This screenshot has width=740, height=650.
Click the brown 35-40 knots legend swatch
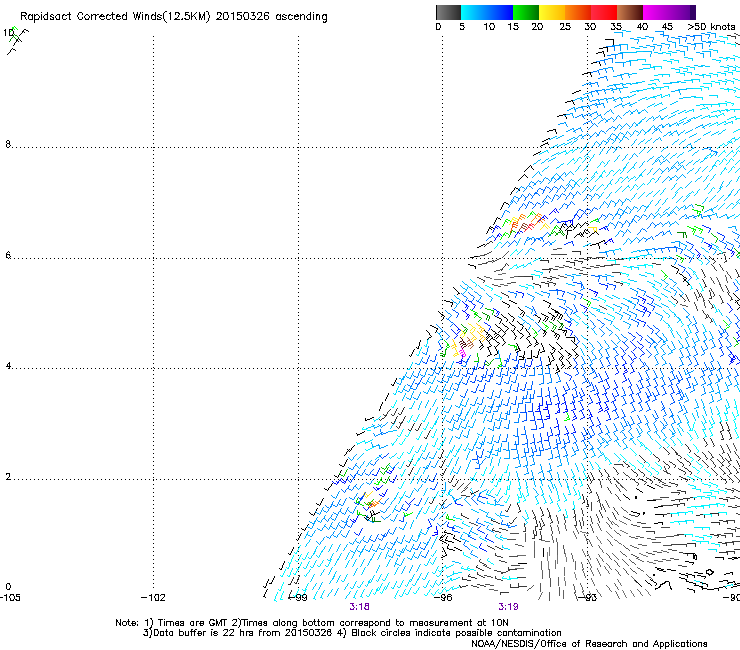click(630, 12)
